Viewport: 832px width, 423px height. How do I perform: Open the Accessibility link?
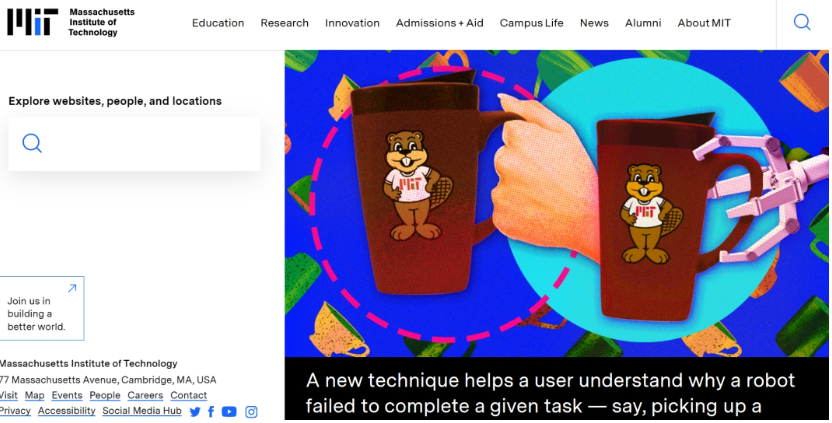point(66,411)
